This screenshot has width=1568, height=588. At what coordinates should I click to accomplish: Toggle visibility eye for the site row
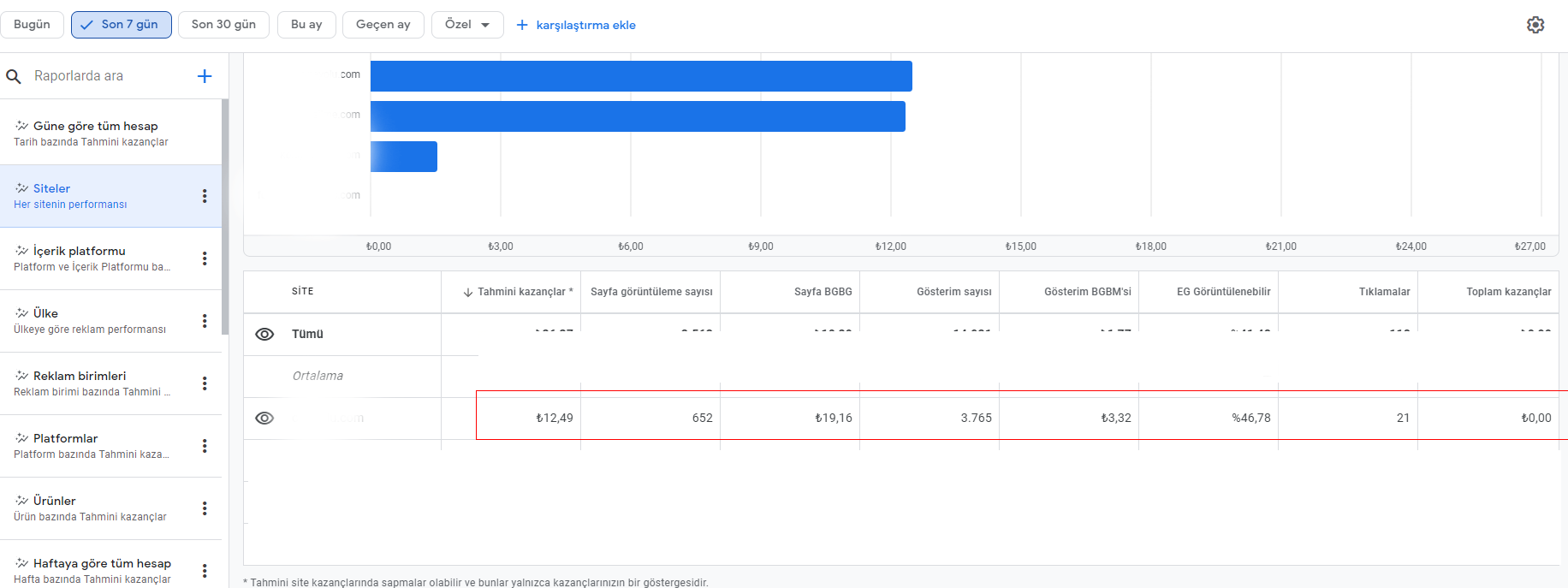point(264,418)
